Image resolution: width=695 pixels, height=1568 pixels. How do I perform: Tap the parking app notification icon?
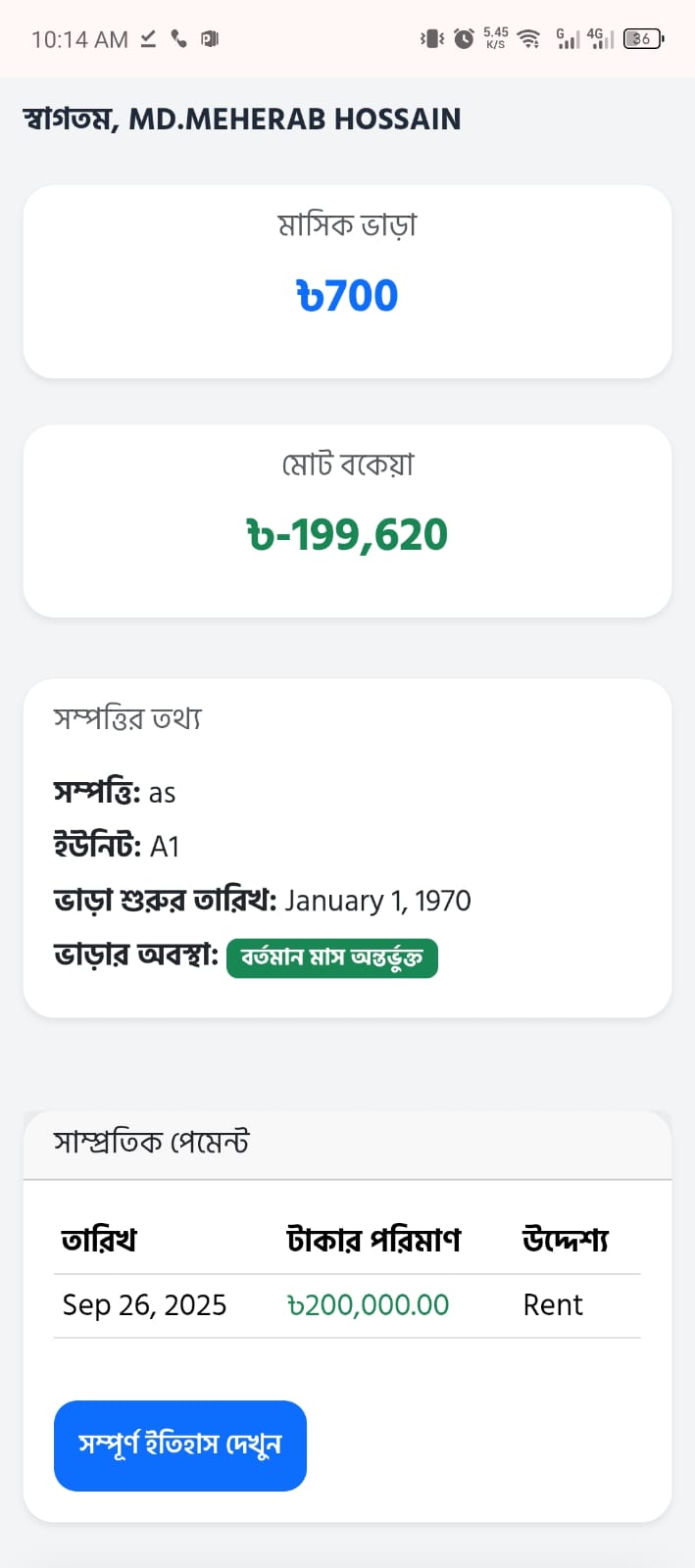click(x=209, y=39)
